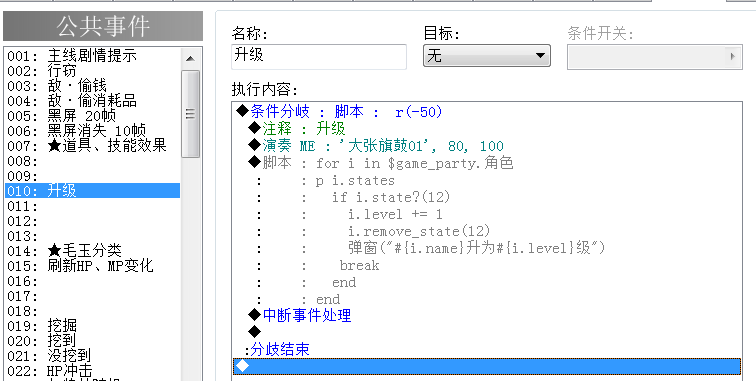The width and height of the screenshot is (756, 381).
Task: Select empty event slot 018
Action: coord(93,311)
